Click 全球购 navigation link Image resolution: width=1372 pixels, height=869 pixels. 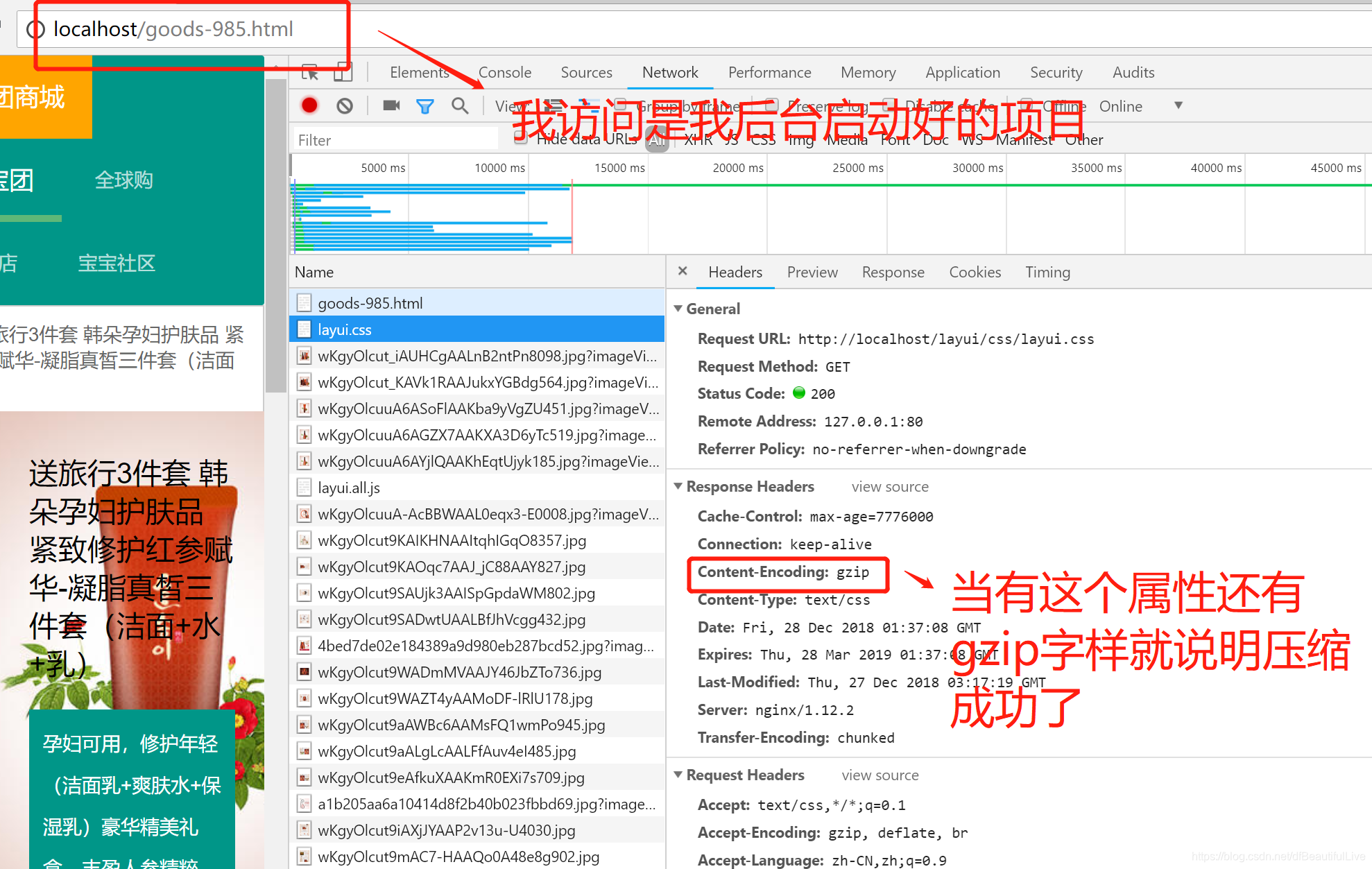pyautogui.click(x=123, y=180)
